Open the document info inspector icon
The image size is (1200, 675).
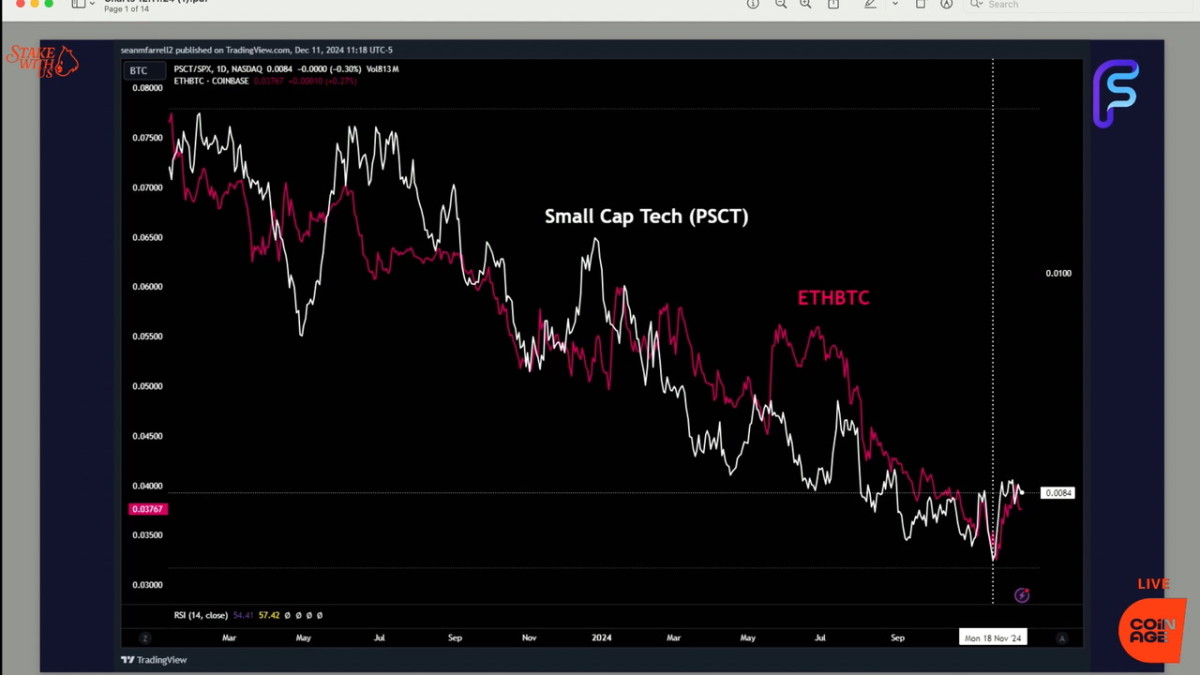point(753,4)
